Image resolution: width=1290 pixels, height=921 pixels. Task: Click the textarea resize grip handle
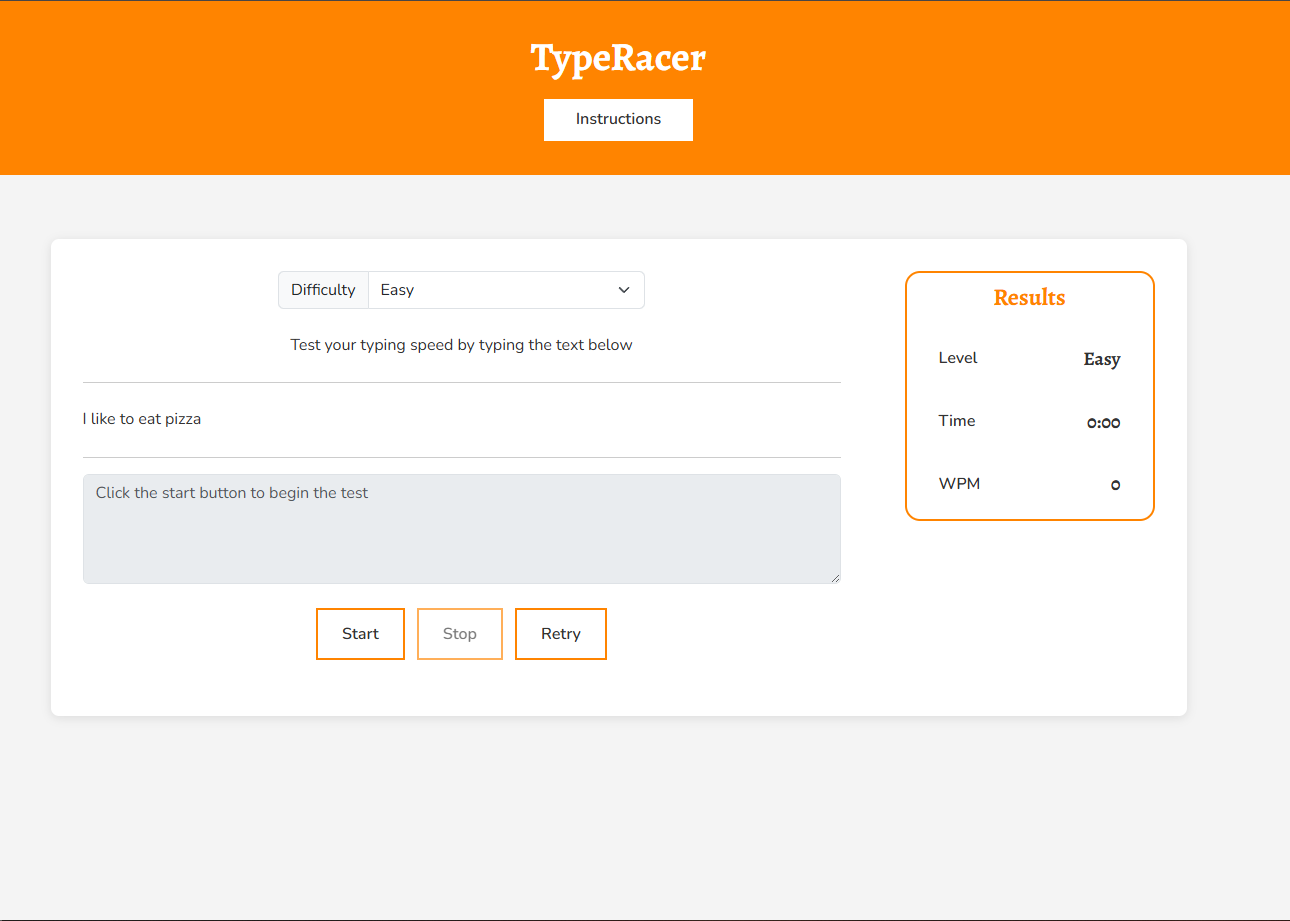tap(835, 578)
